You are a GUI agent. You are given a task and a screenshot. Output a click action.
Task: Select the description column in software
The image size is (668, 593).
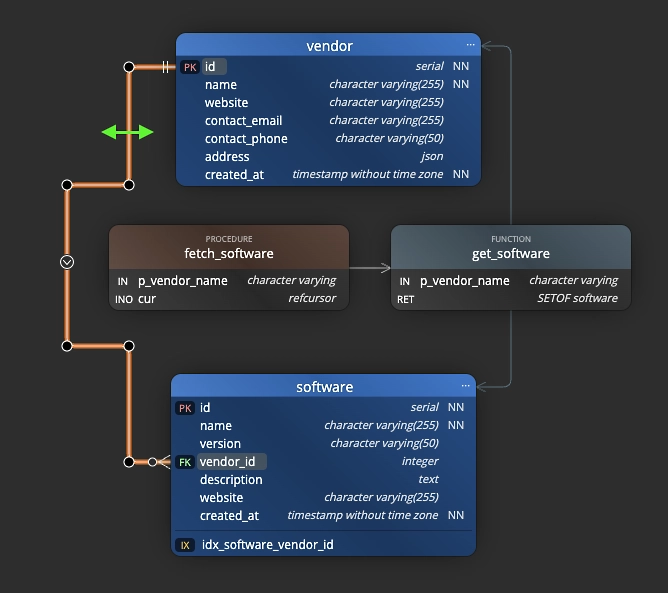[x=323, y=480]
